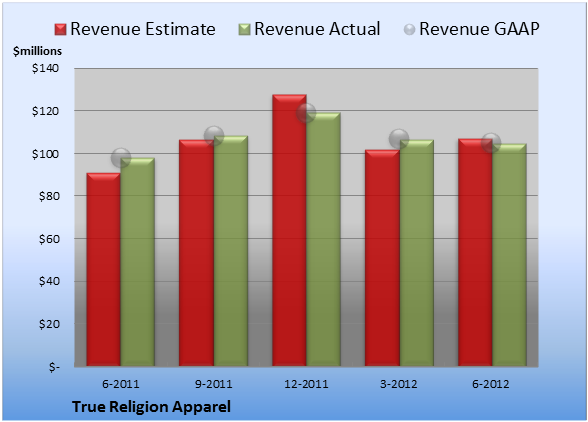The width and height of the screenshot is (588, 422).
Task: Click the gray Revenue GAAP legend marker
Action: 410,29
